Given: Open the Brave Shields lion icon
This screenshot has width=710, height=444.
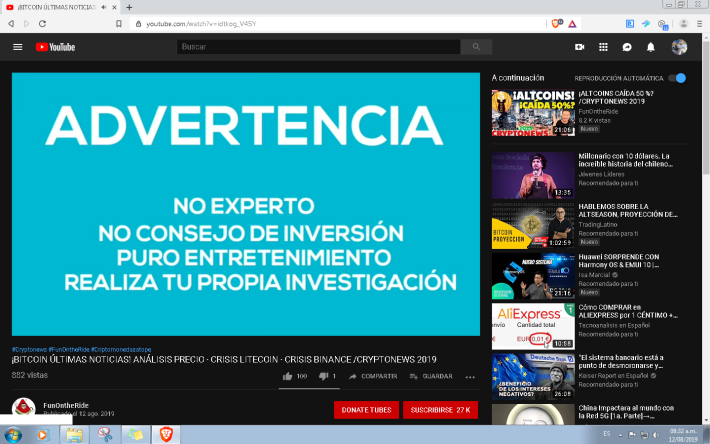Looking at the screenshot, I should tap(556, 24).
